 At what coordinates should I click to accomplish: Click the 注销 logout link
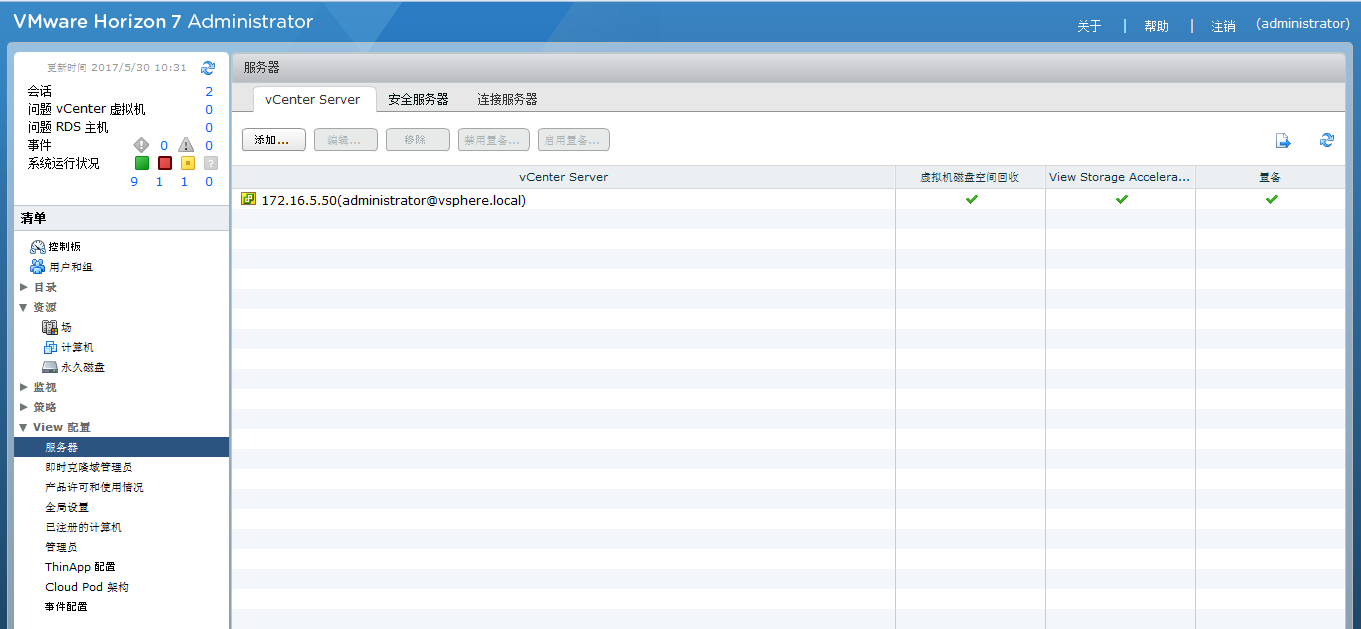(1223, 26)
